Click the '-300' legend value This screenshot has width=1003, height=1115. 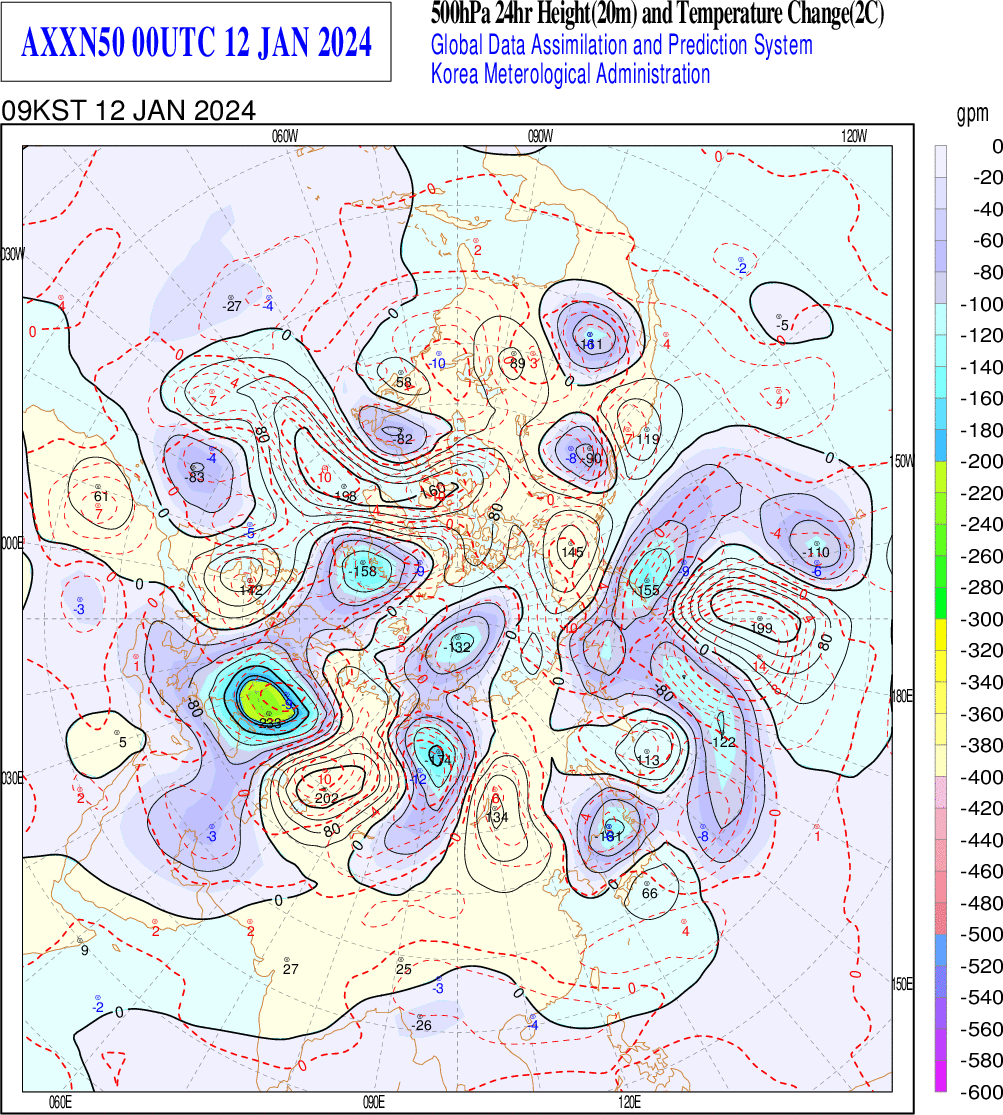pyautogui.click(x=981, y=619)
